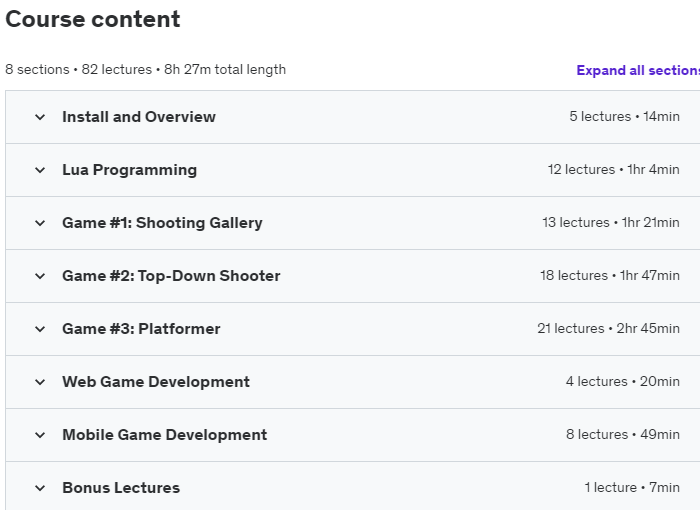Open the Install and Overview section title
Image resolution: width=700 pixels, height=510 pixels.
tap(139, 117)
